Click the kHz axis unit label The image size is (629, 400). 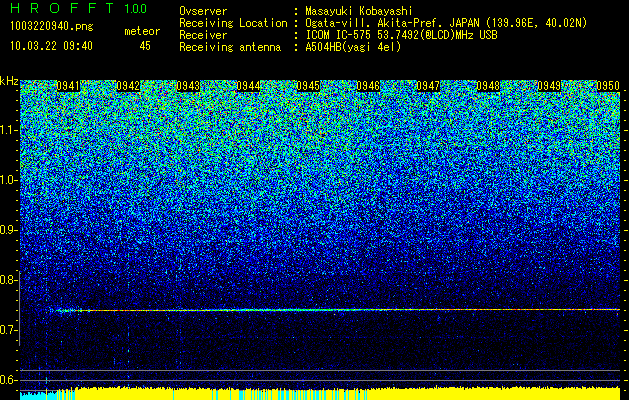[x=9, y=82]
